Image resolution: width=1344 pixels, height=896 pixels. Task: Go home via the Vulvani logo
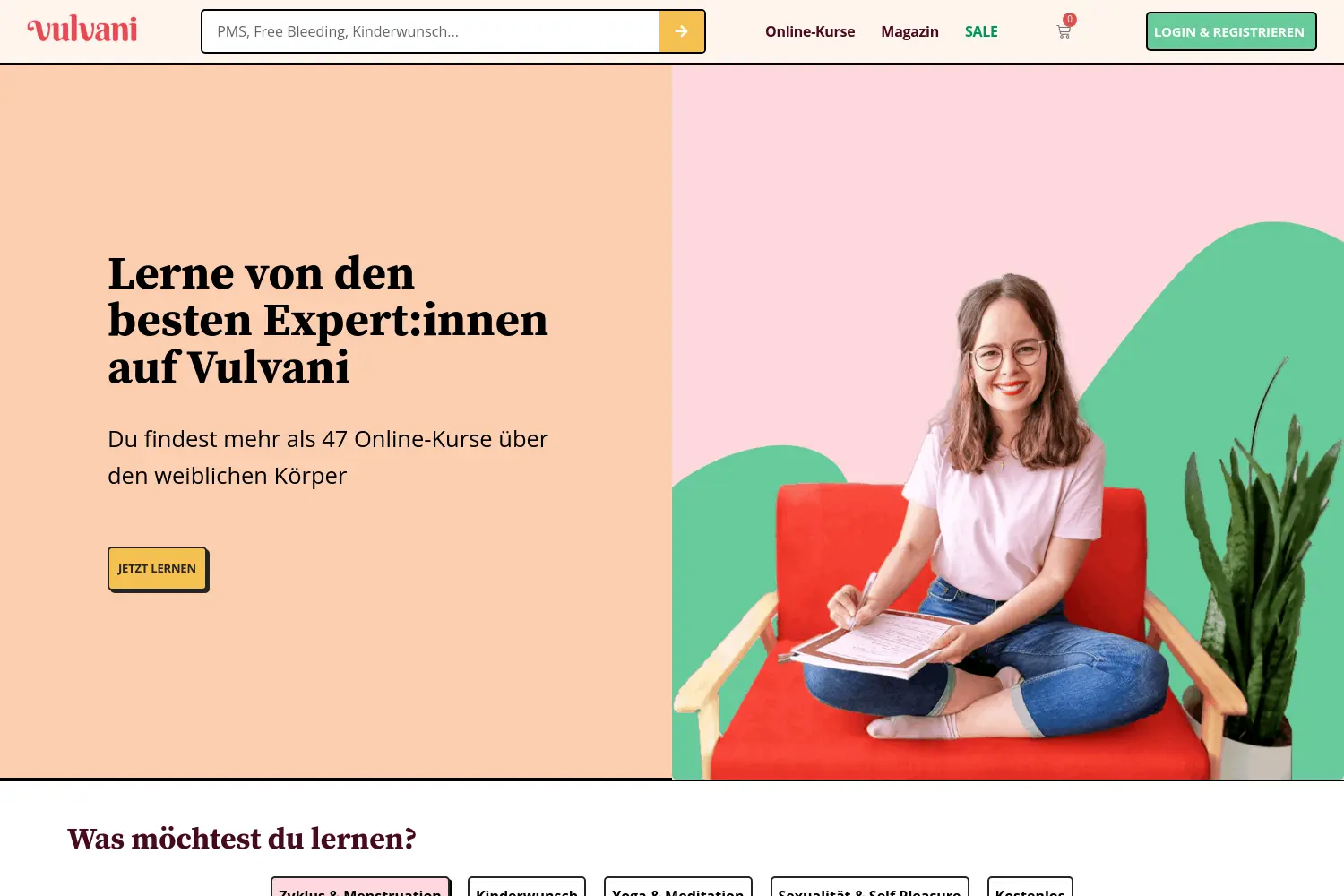82,30
